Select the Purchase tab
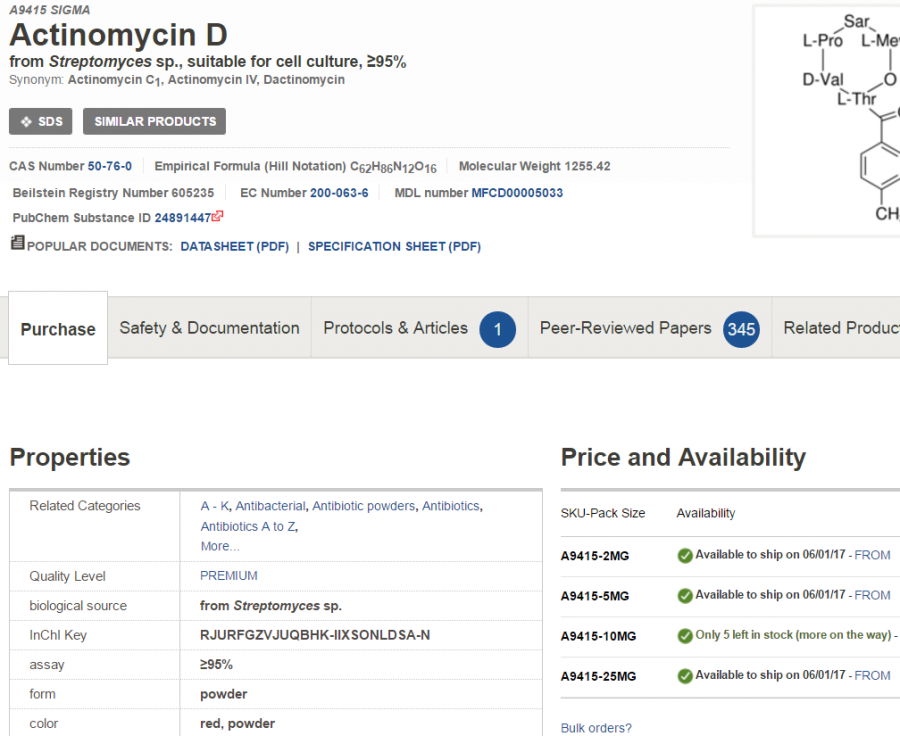Image resolution: width=900 pixels, height=736 pixels. coord(58,329)
